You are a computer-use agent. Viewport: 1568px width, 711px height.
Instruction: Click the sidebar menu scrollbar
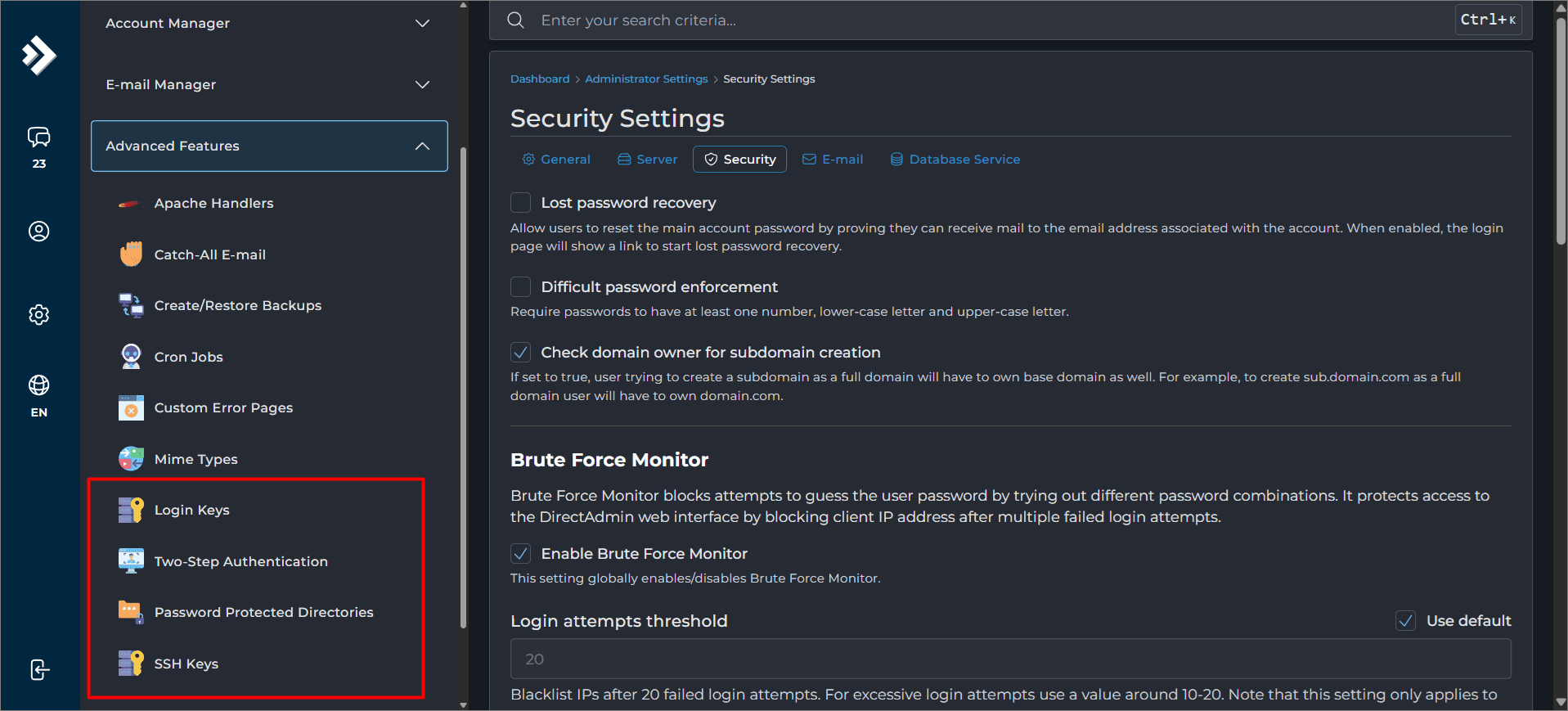pos(464,388)
